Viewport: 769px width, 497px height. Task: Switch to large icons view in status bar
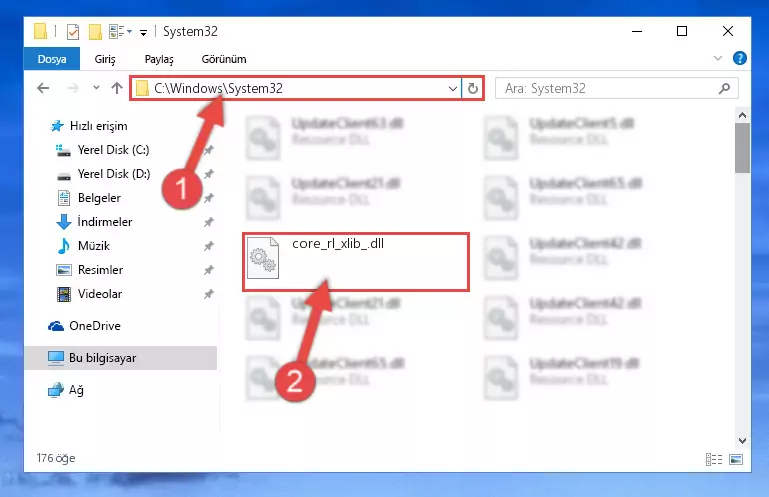click(x=736, y=460)
